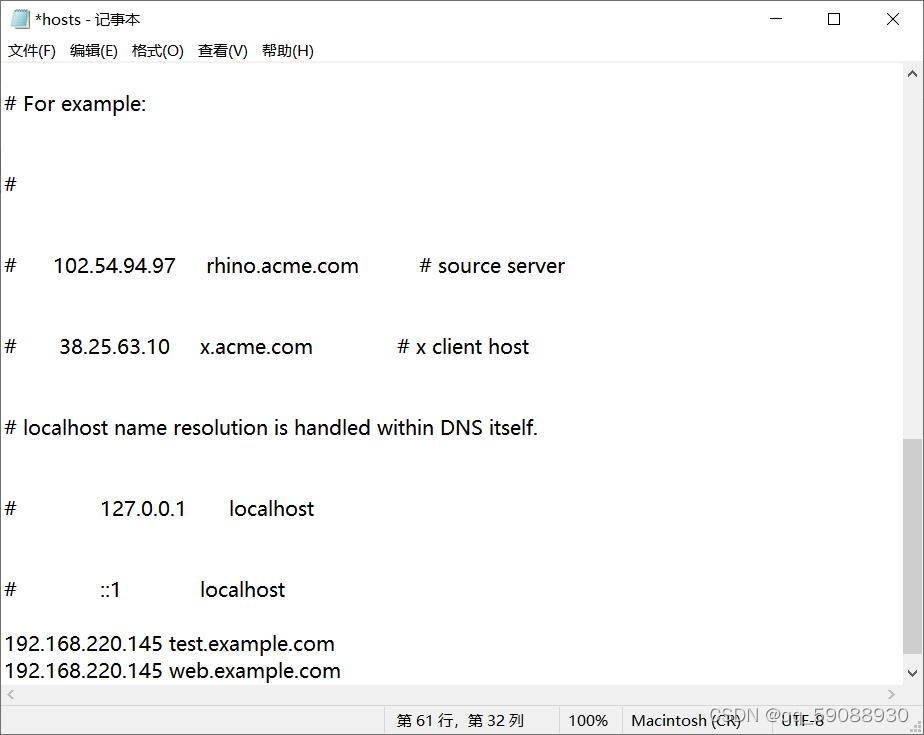
Task: Click the 'localhost name resolution' comment line
Action: coord(271,427)
